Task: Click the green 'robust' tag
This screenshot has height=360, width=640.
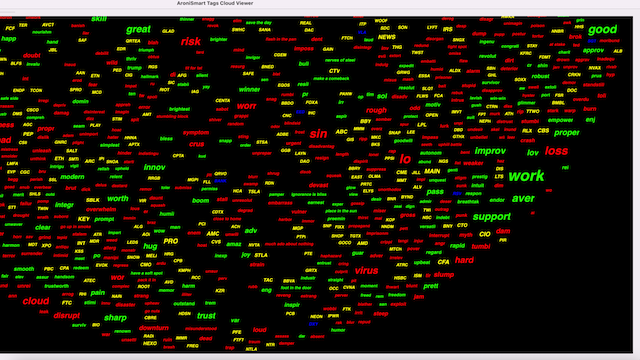Action: click(x=540, y=76)
